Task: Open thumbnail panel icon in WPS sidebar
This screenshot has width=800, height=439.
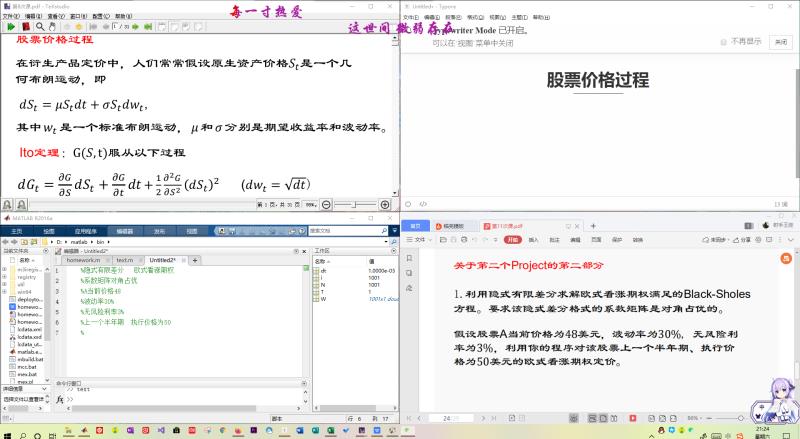Action: [409, 273]
